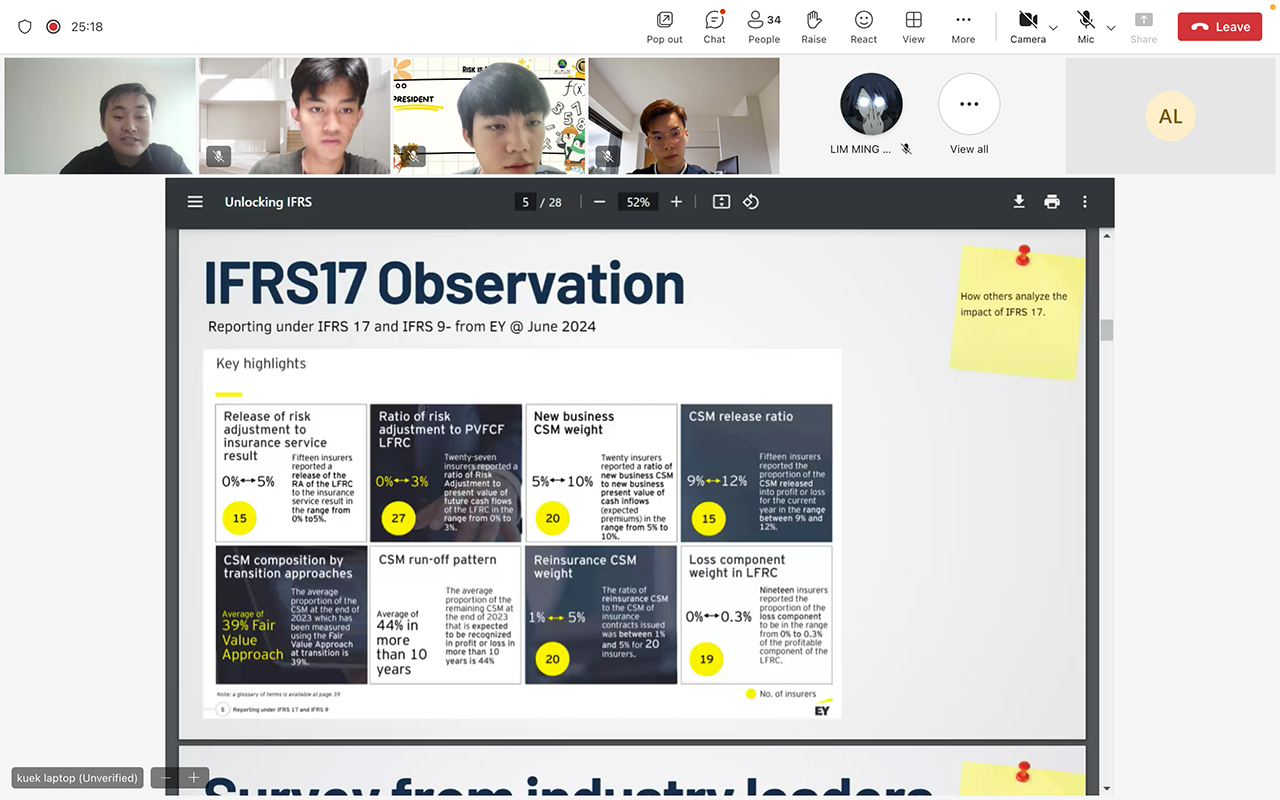Select the AL participant tile
Screen dimensions: 1280x800
[1170, 116]
